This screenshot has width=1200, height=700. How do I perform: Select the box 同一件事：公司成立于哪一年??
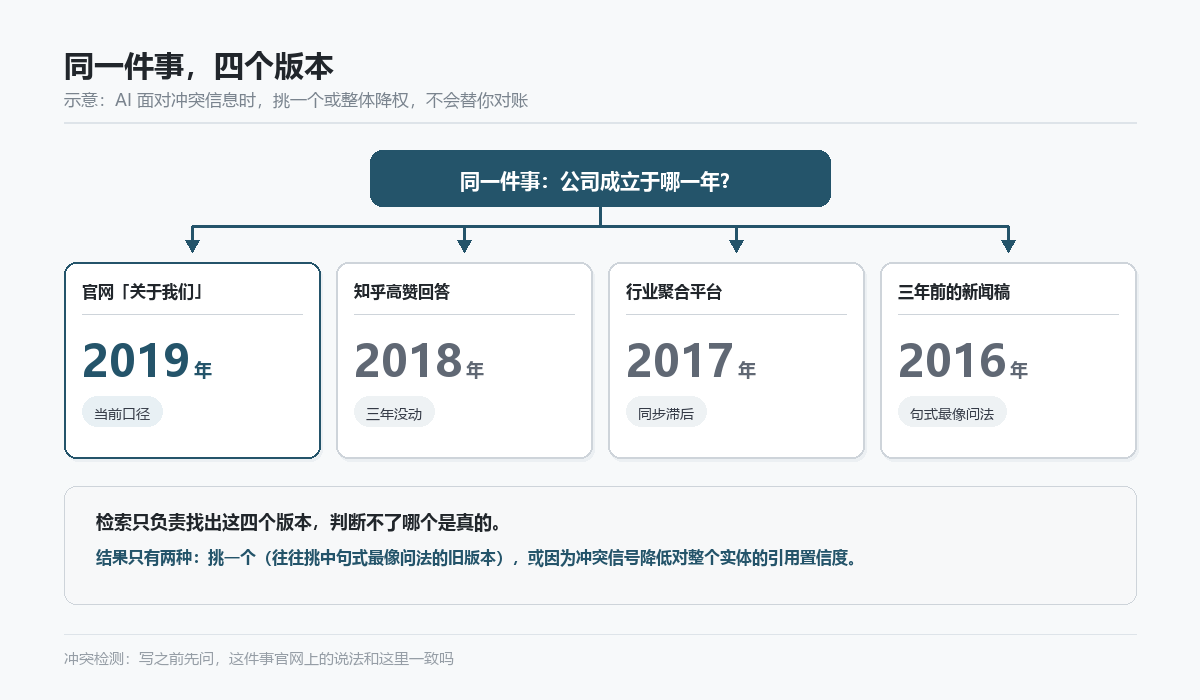pyautogui.click(x=600, y=179)
